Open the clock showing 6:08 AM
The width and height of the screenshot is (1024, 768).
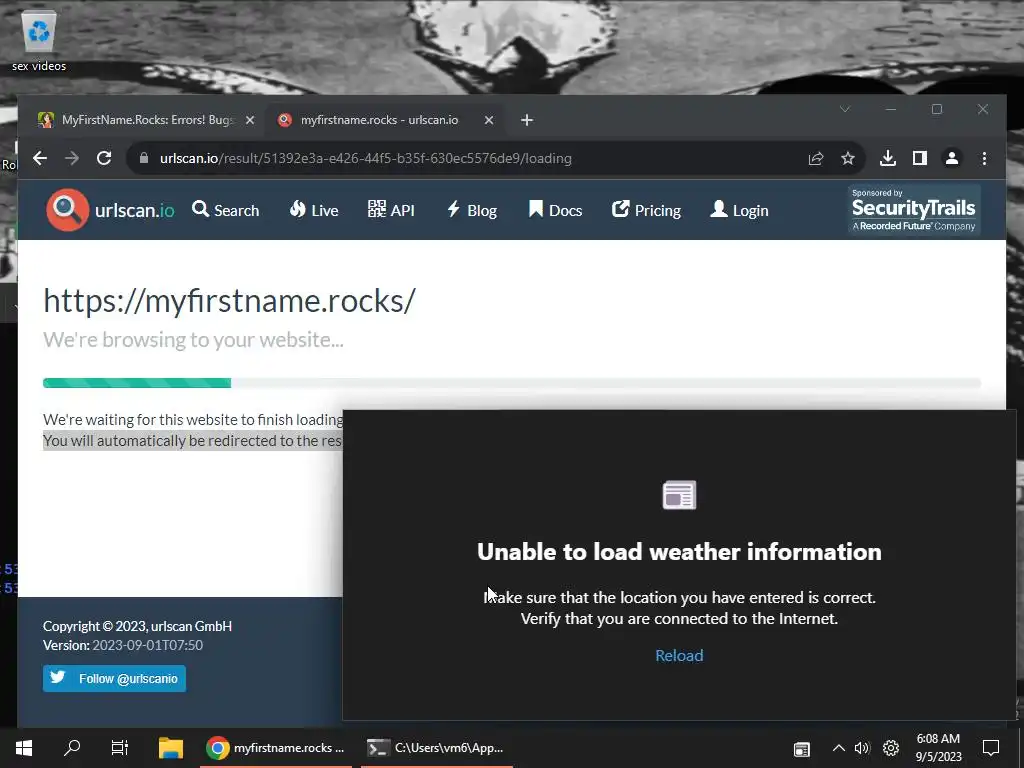tap(938, 748)
